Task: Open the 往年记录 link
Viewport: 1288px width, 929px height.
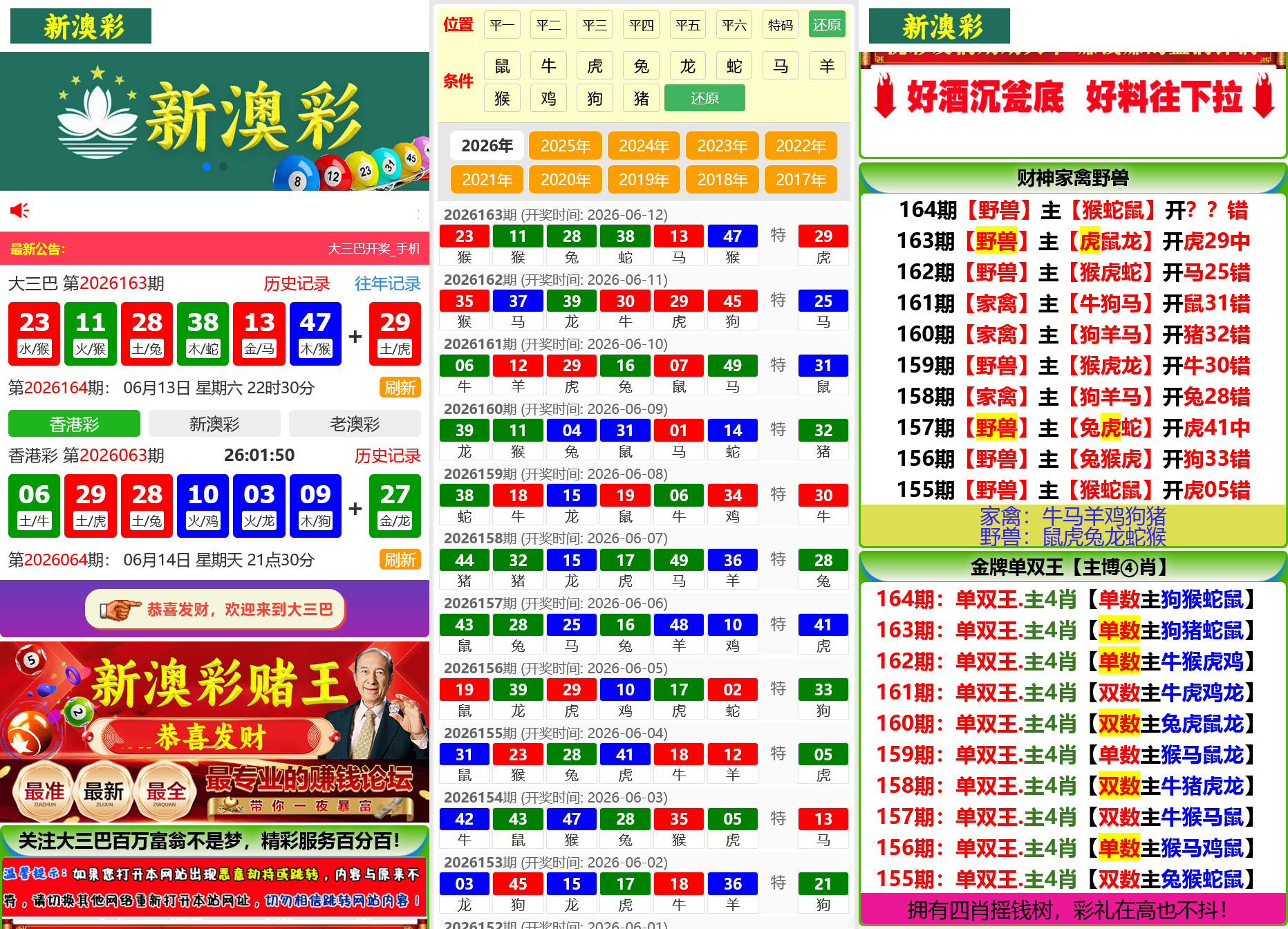Action: 387,283
